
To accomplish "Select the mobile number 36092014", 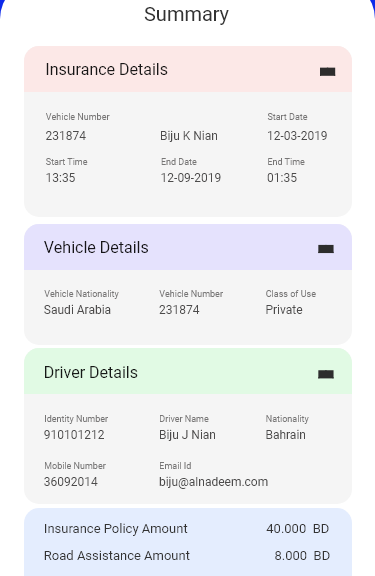I will point(71,482).
